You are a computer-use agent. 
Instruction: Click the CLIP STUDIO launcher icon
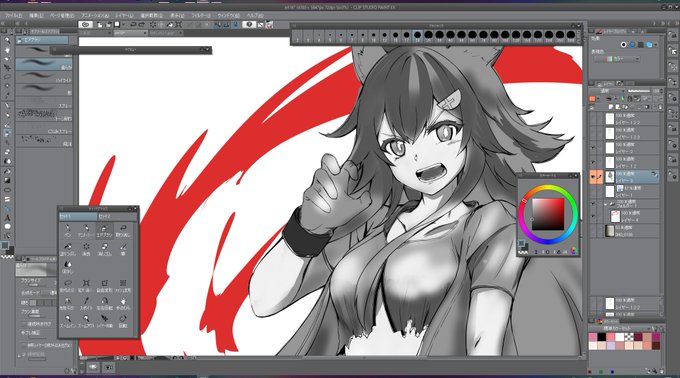pyautogui.click(x=86, y=25)
